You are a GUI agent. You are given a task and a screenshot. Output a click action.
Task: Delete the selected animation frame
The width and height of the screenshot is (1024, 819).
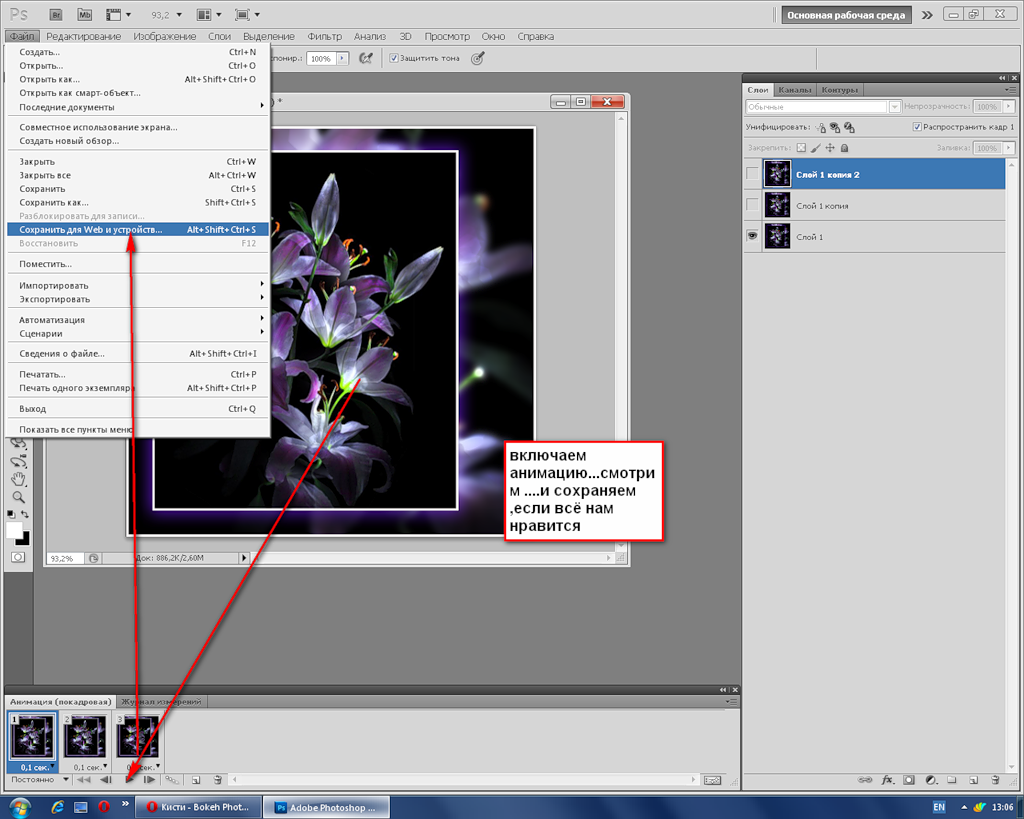[217, 779]
